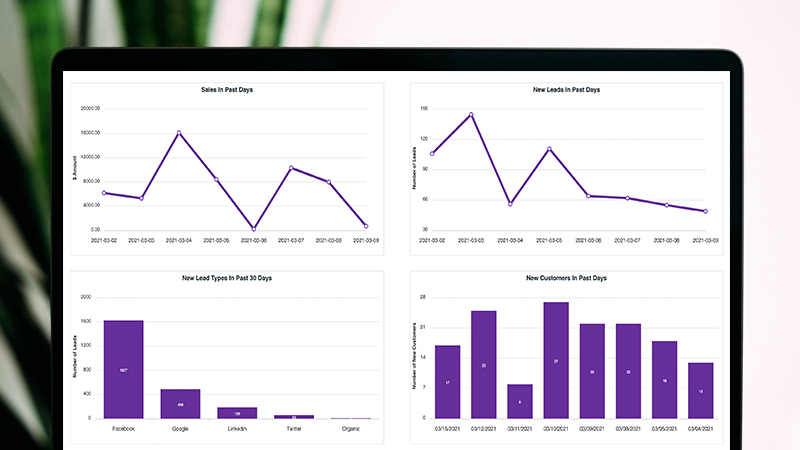Click the 'Sales In Past Days' chart title
800x450 pixels.
227,90
